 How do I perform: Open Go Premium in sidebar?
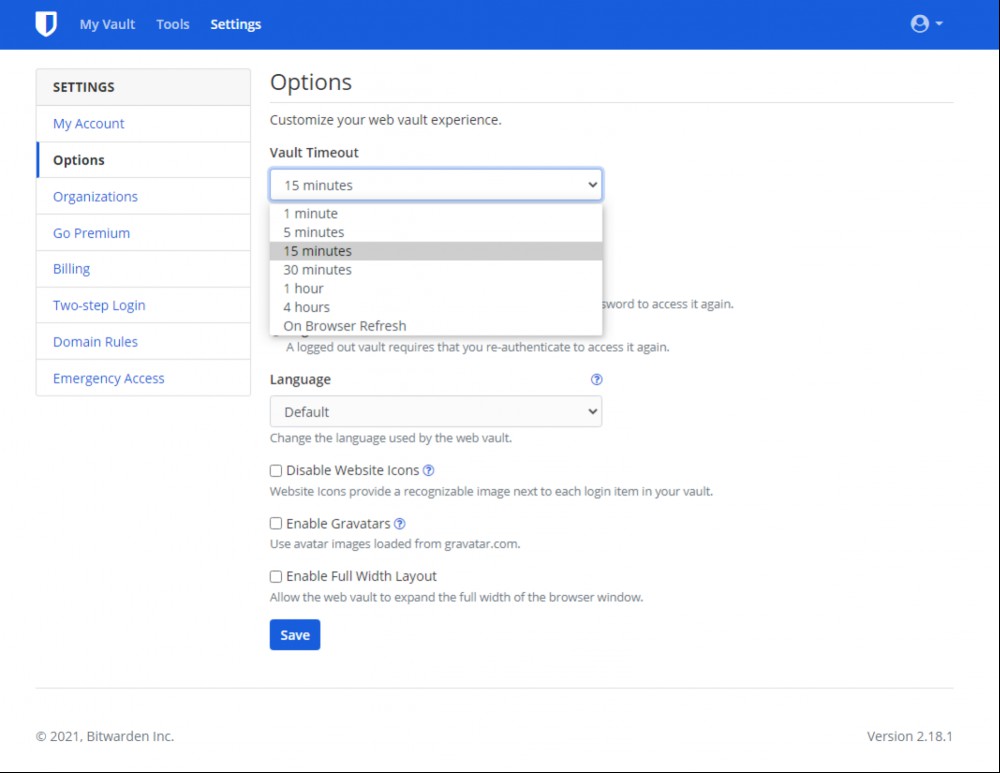143,233
